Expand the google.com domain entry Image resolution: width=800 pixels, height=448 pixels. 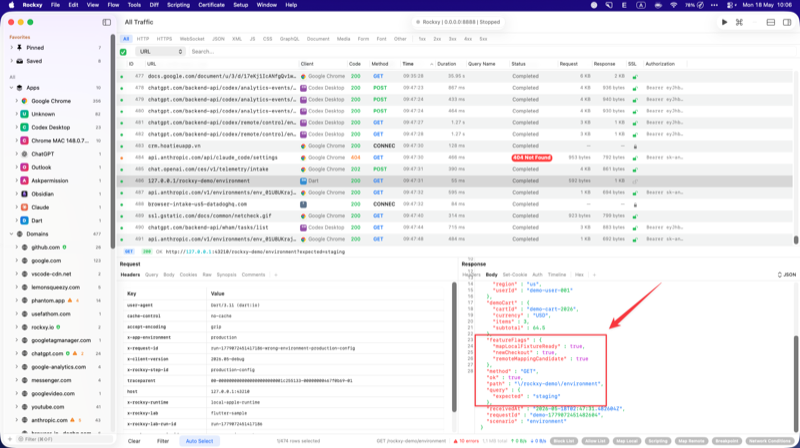(16, 261)
